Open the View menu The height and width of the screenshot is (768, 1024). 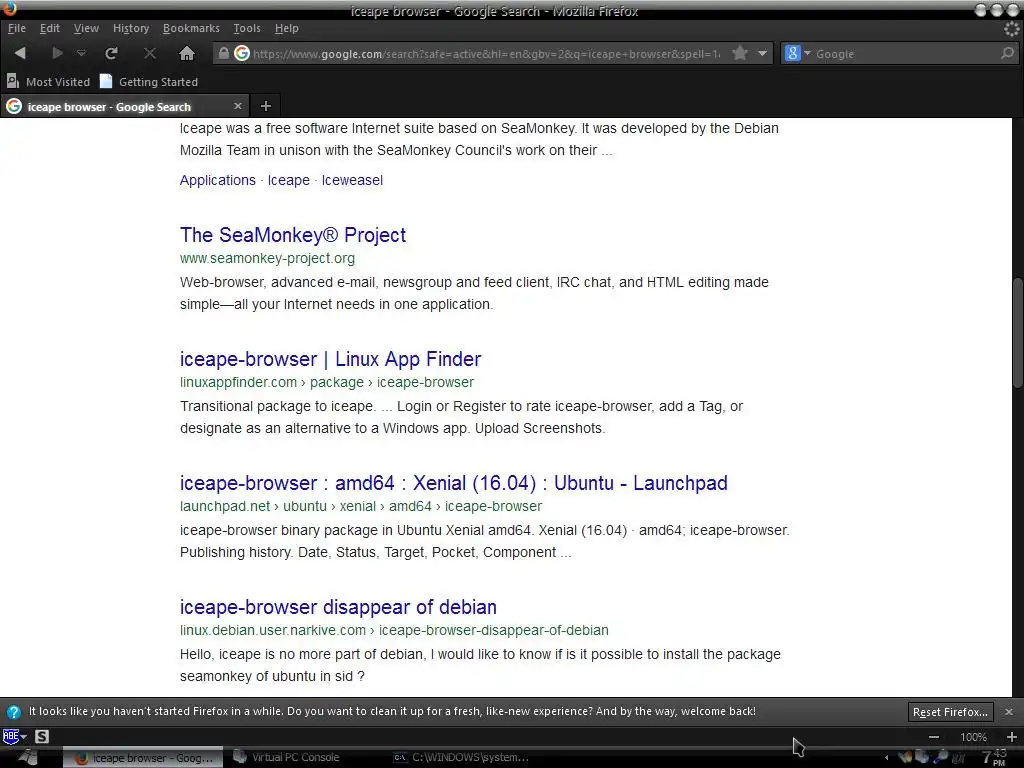click(x=86, y=28)
